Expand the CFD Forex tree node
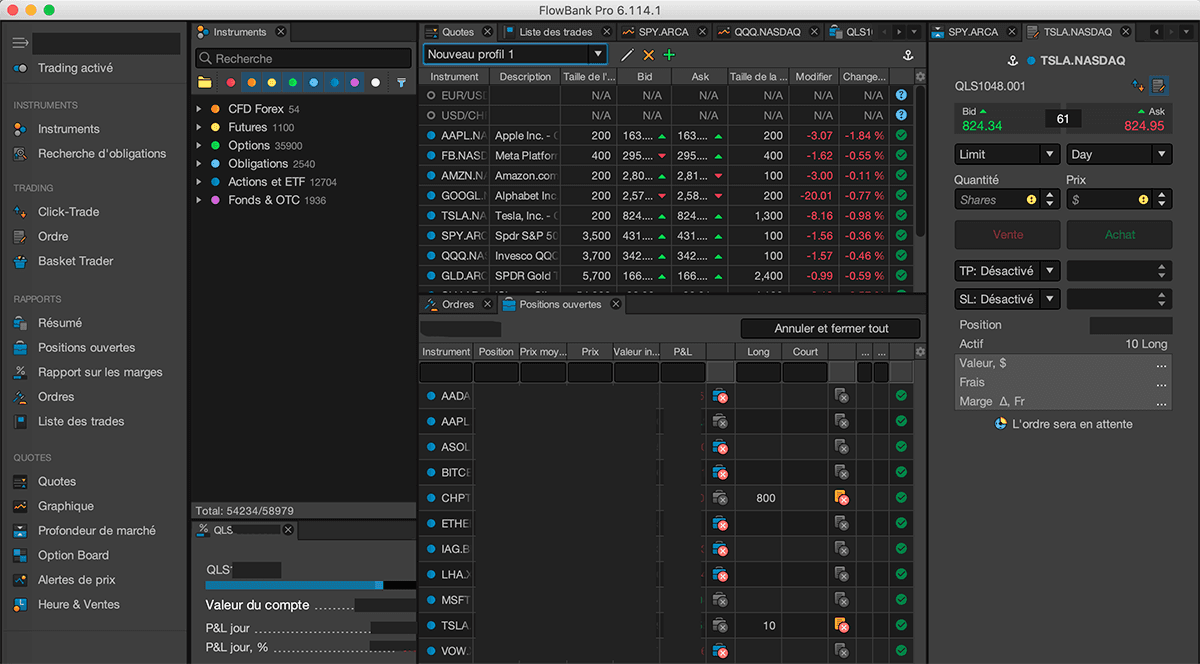Screen dimensions: 1200x664 (199, 109)
